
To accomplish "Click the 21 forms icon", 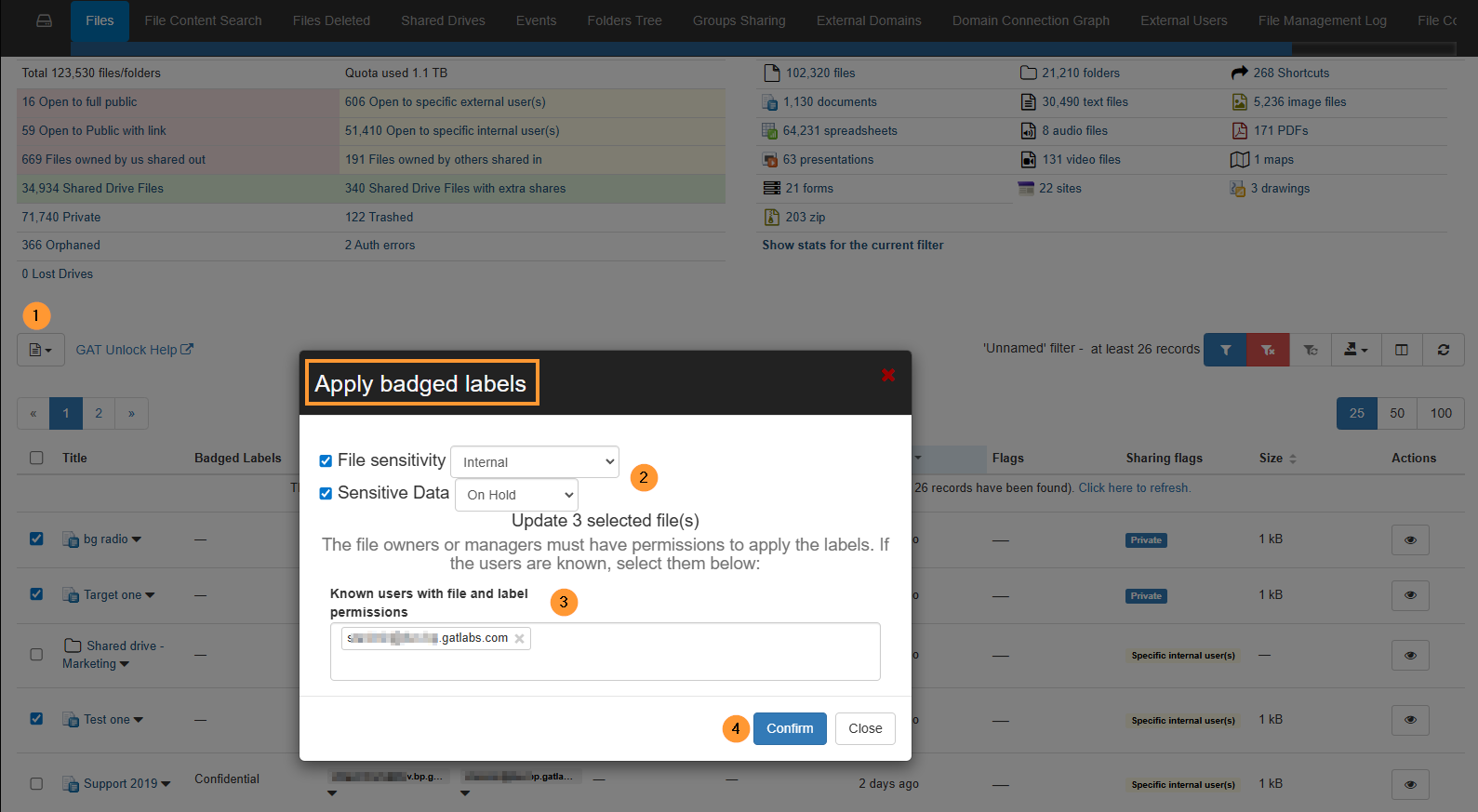I will click(771, 188).
